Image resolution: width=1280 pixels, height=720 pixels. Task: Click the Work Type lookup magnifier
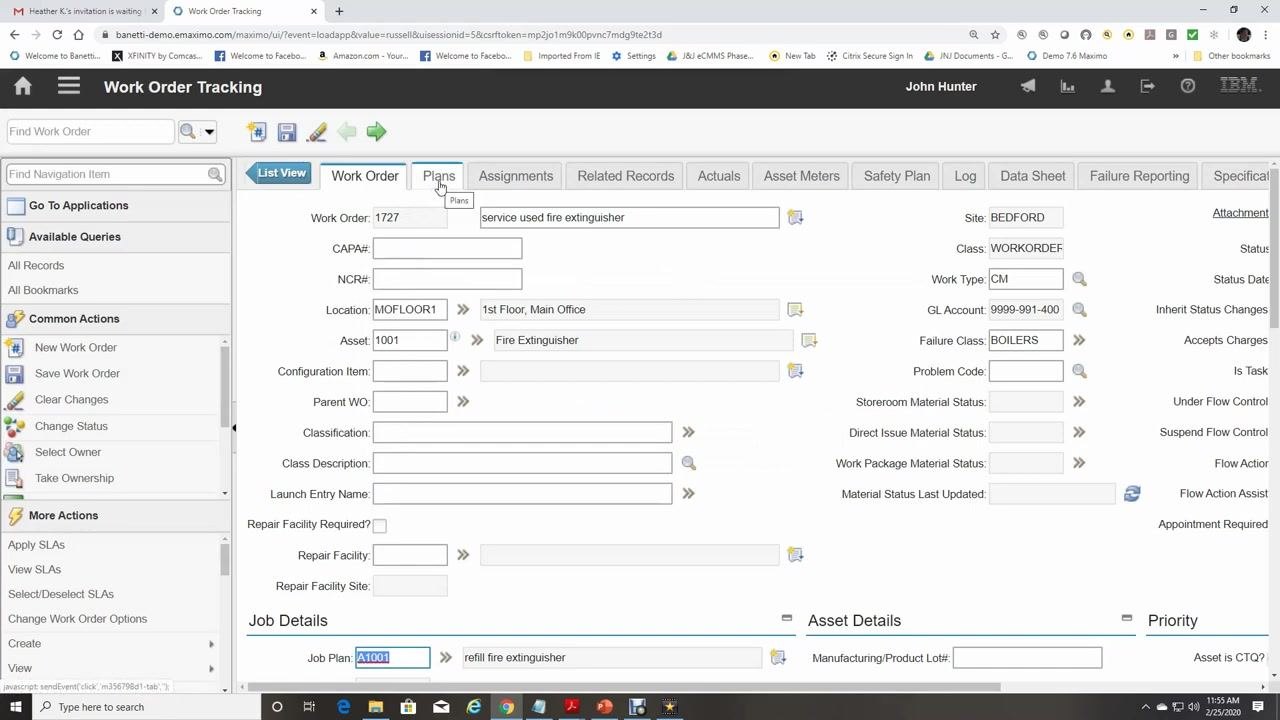[1079, 279]
